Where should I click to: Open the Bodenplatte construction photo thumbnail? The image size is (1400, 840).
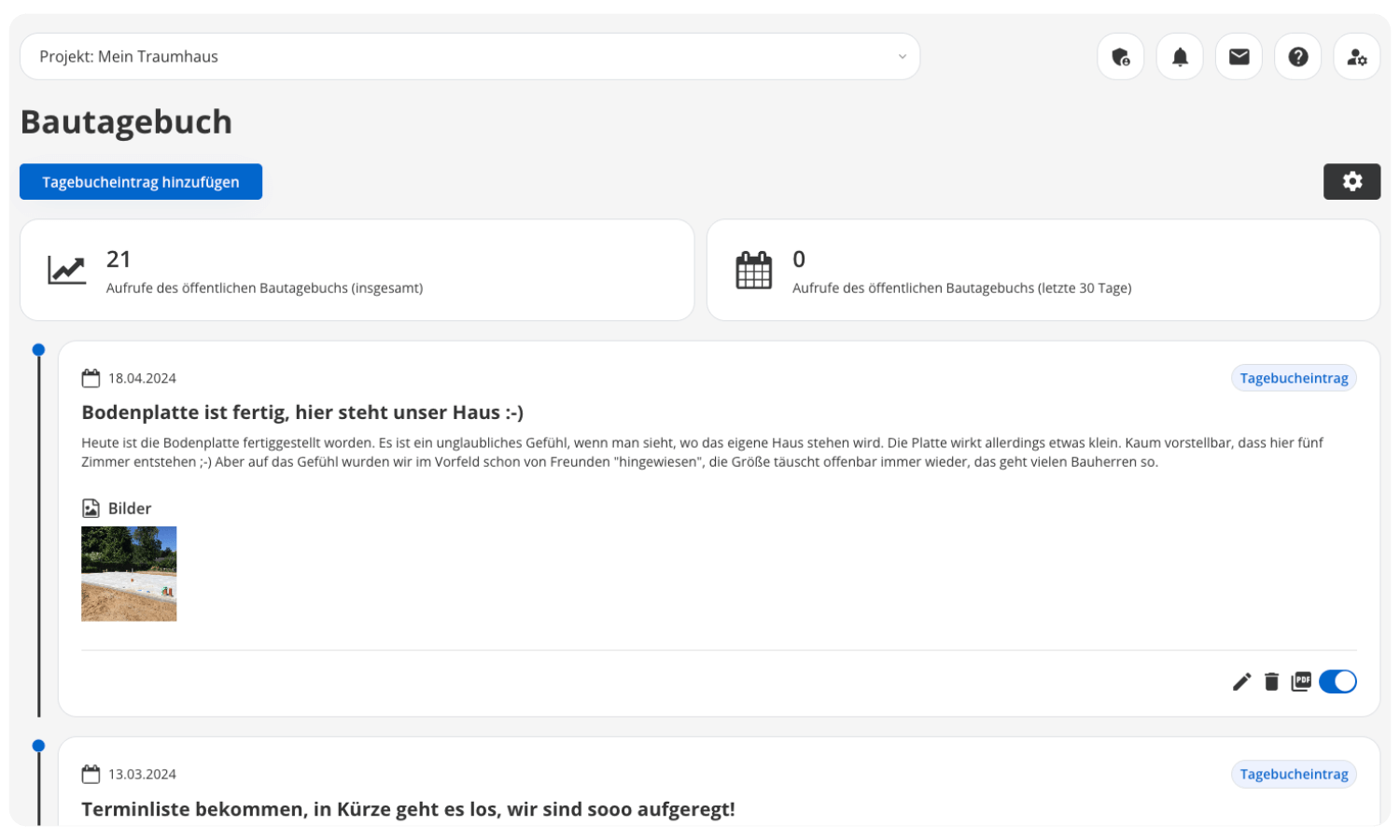(x=129, y=574)
